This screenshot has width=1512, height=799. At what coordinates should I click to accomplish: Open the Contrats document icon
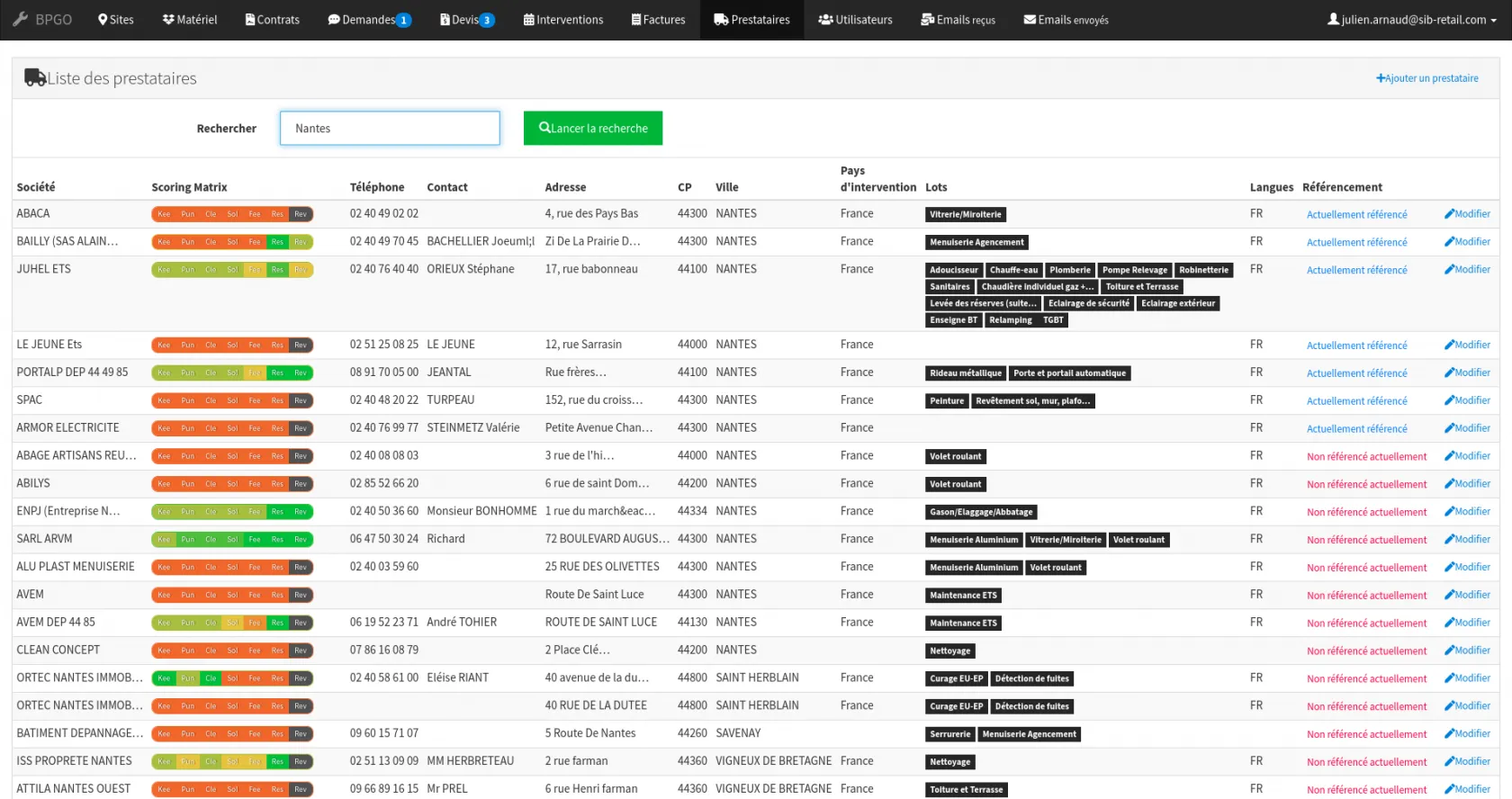point(250,20)
